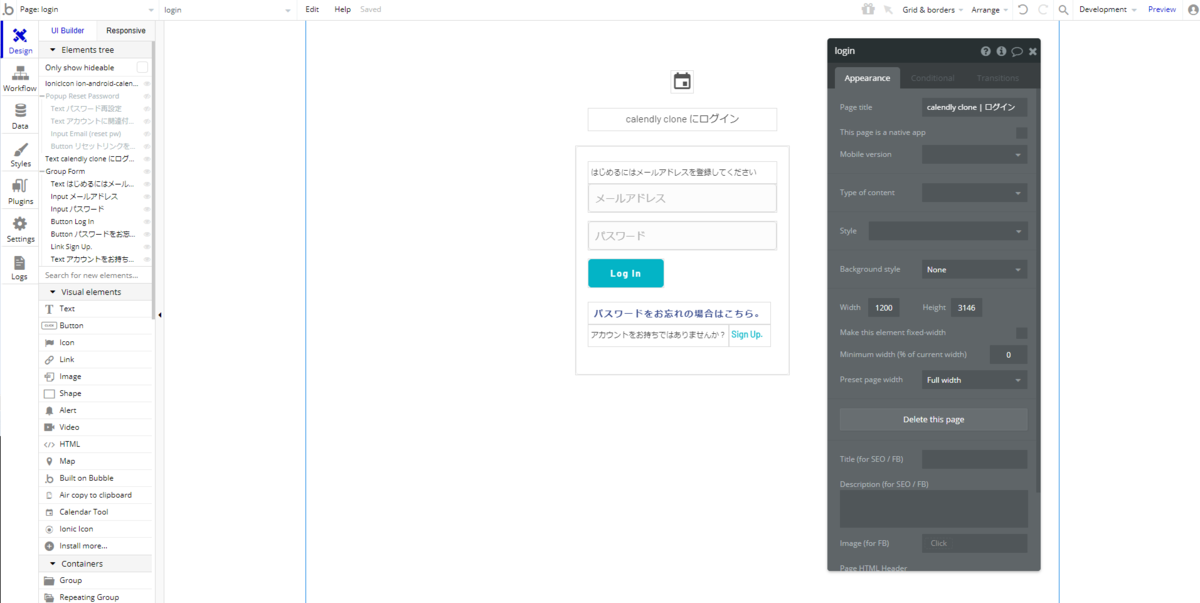Open Type of content dropdown
The width and height of the screenshot is (1200, 603).
(974, 193)
